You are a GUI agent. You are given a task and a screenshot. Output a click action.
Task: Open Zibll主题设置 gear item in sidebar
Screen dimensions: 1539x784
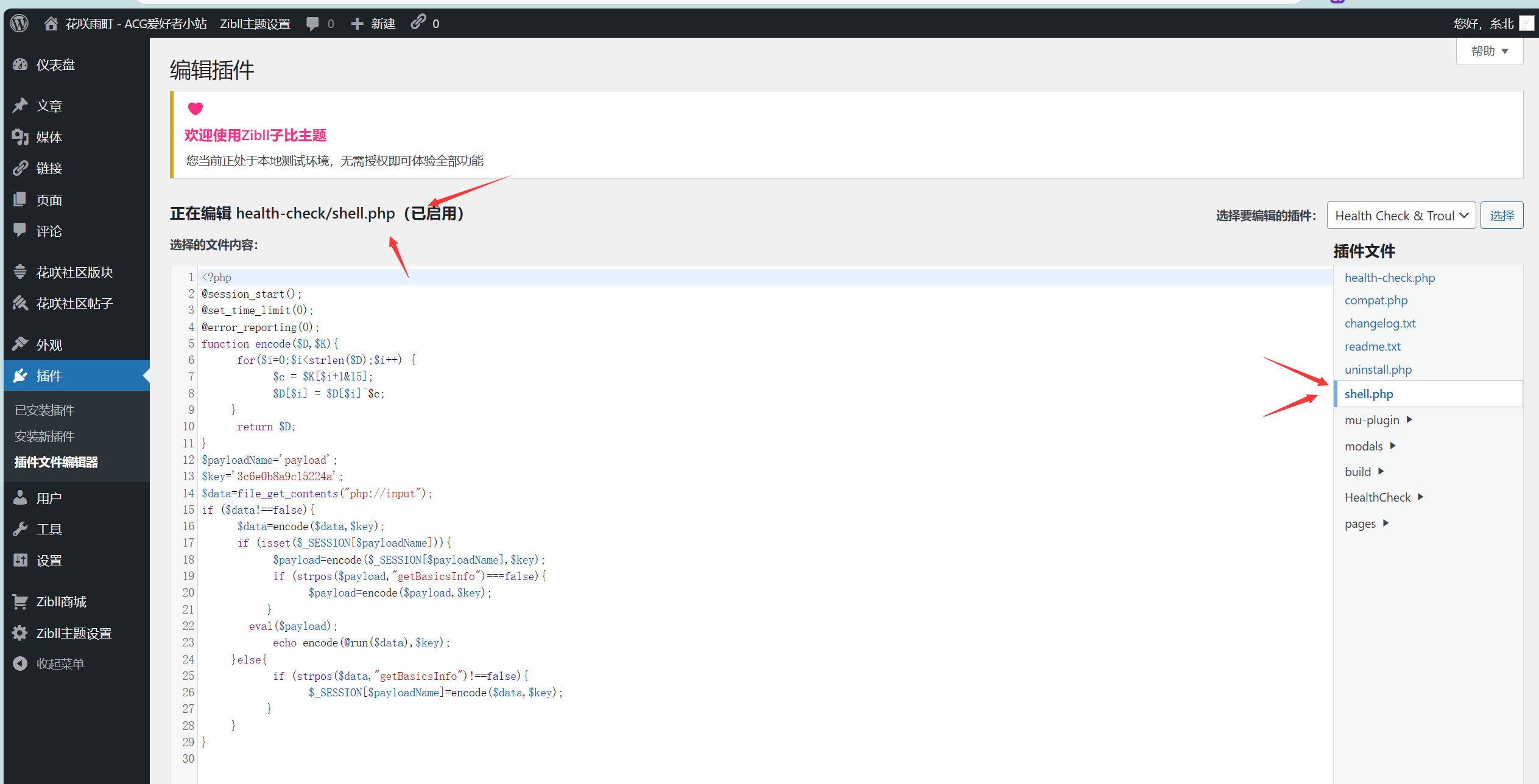point(73,633)
